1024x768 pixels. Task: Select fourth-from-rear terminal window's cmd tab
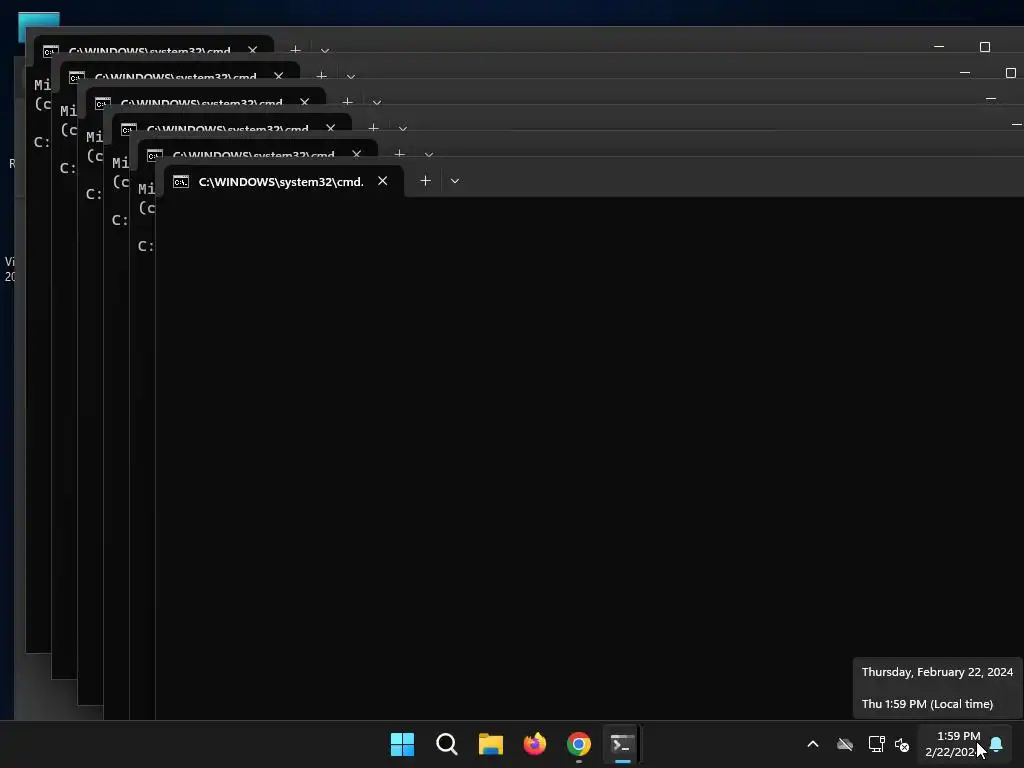232,123
